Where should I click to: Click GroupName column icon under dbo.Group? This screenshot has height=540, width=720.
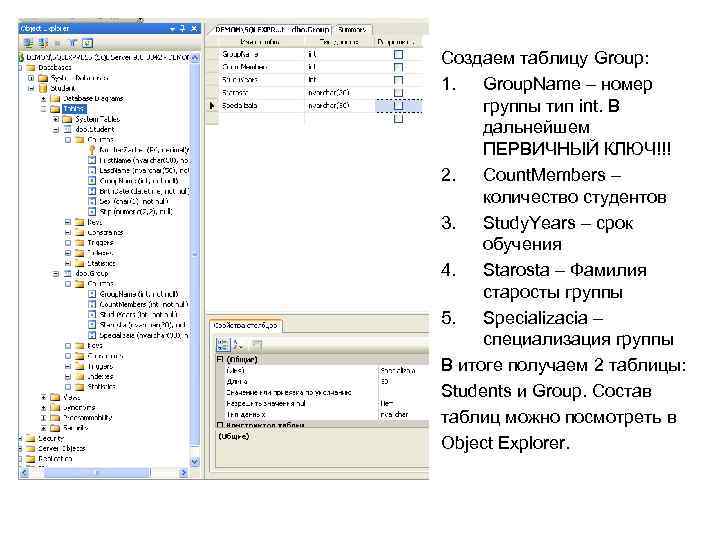click(92, 294)
